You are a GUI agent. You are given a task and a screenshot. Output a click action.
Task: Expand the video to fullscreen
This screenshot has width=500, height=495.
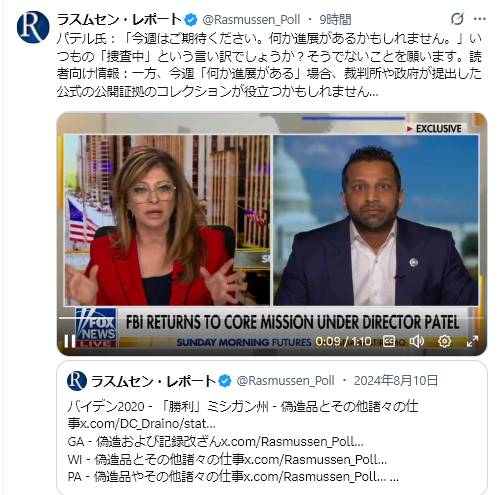(x=472, y=341)
